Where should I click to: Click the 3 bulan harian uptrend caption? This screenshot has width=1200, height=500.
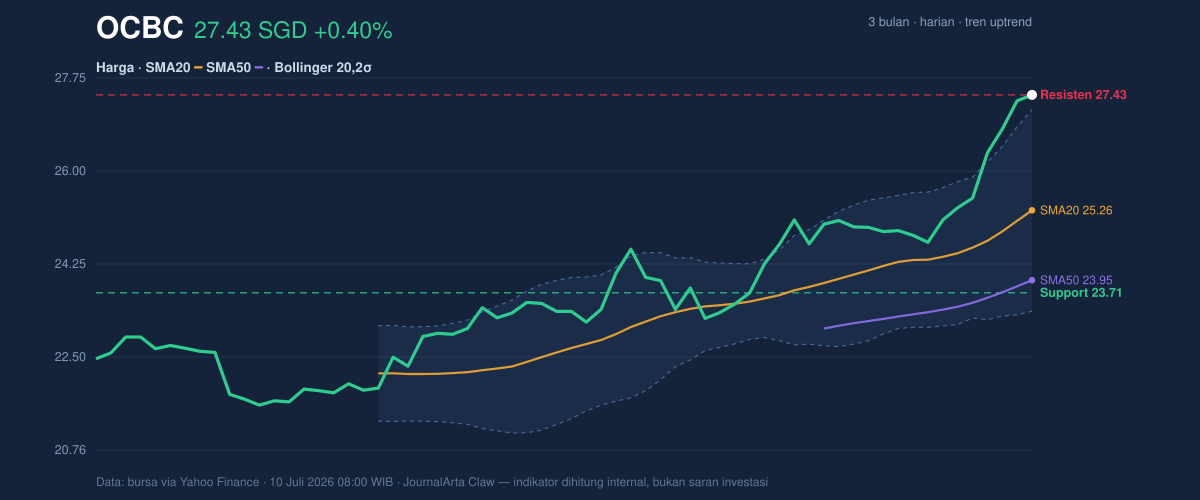point(950,22)
